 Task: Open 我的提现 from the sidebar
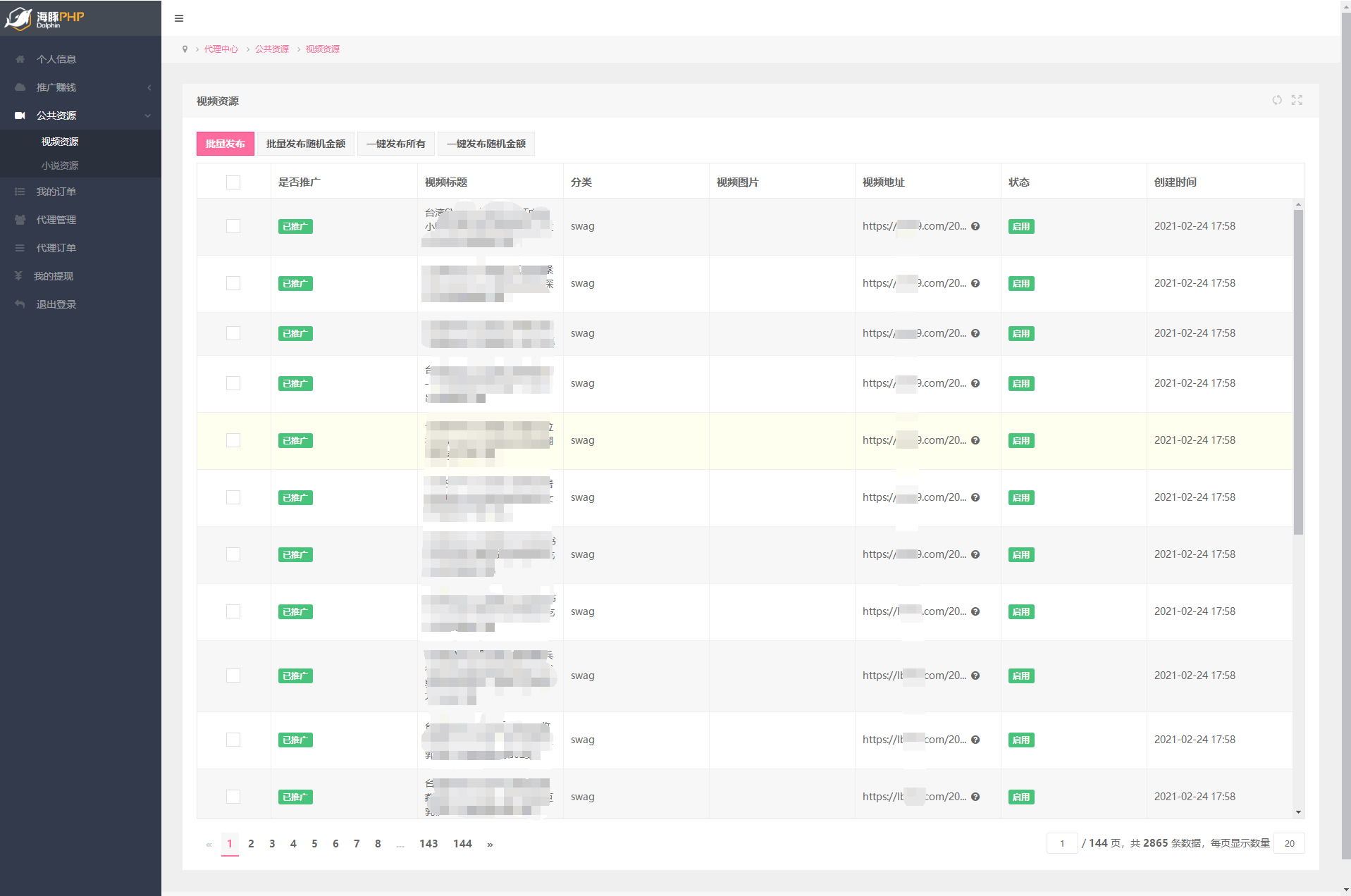tap(54, 276)
